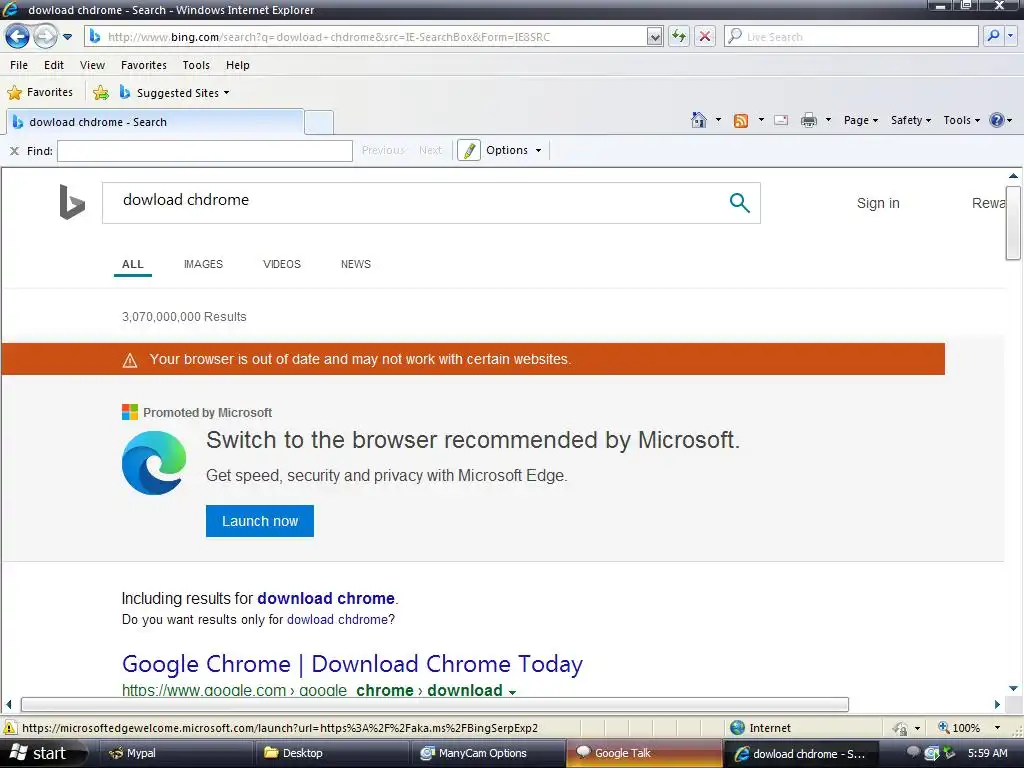
Task: Click the download chrome suggestion link
Action: pyautogui.click(x=326, y=598)
